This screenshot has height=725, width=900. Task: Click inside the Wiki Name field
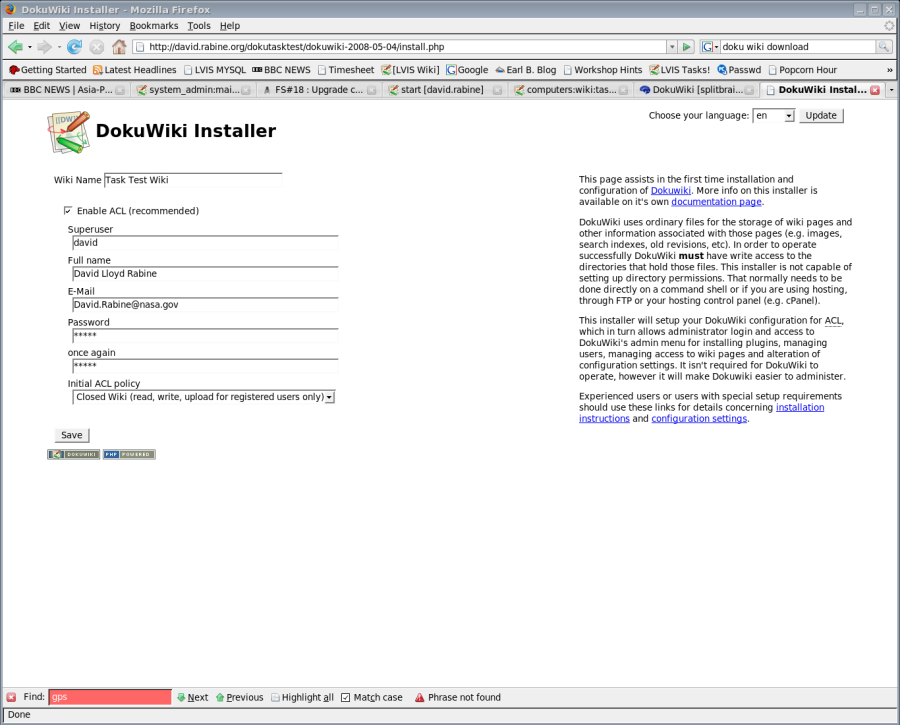(x=193, y=180)
